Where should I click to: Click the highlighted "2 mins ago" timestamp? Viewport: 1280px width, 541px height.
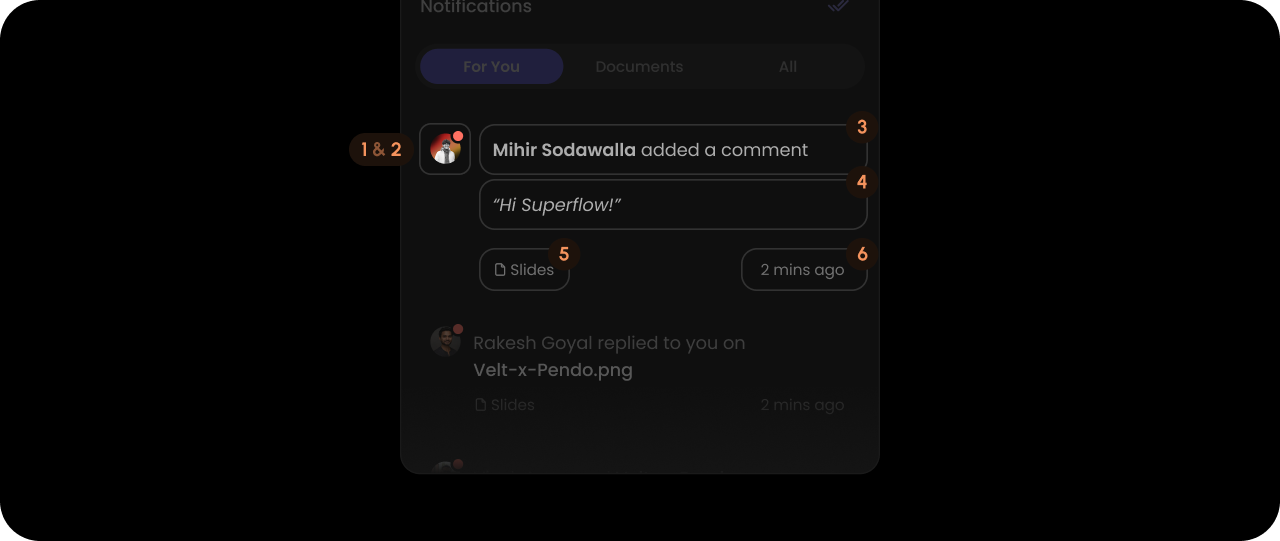click(802, 270)
